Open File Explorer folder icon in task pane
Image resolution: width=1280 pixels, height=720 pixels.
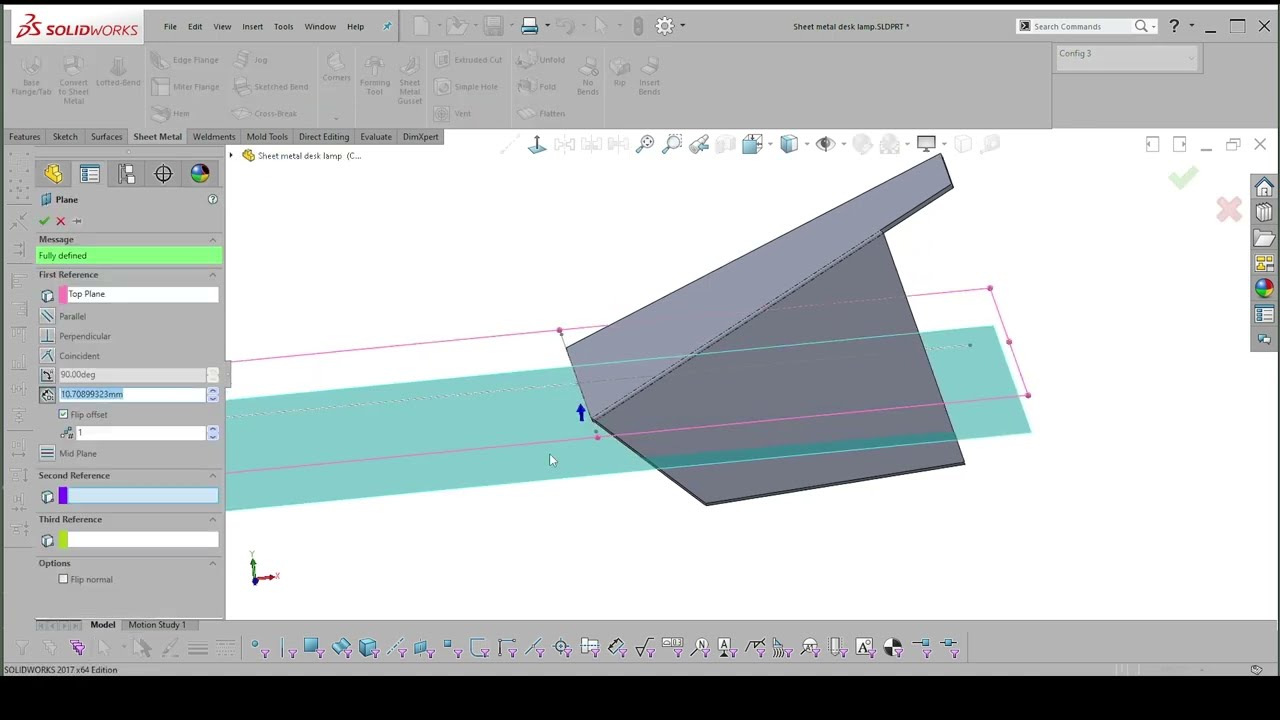[x=1264, y=238]
